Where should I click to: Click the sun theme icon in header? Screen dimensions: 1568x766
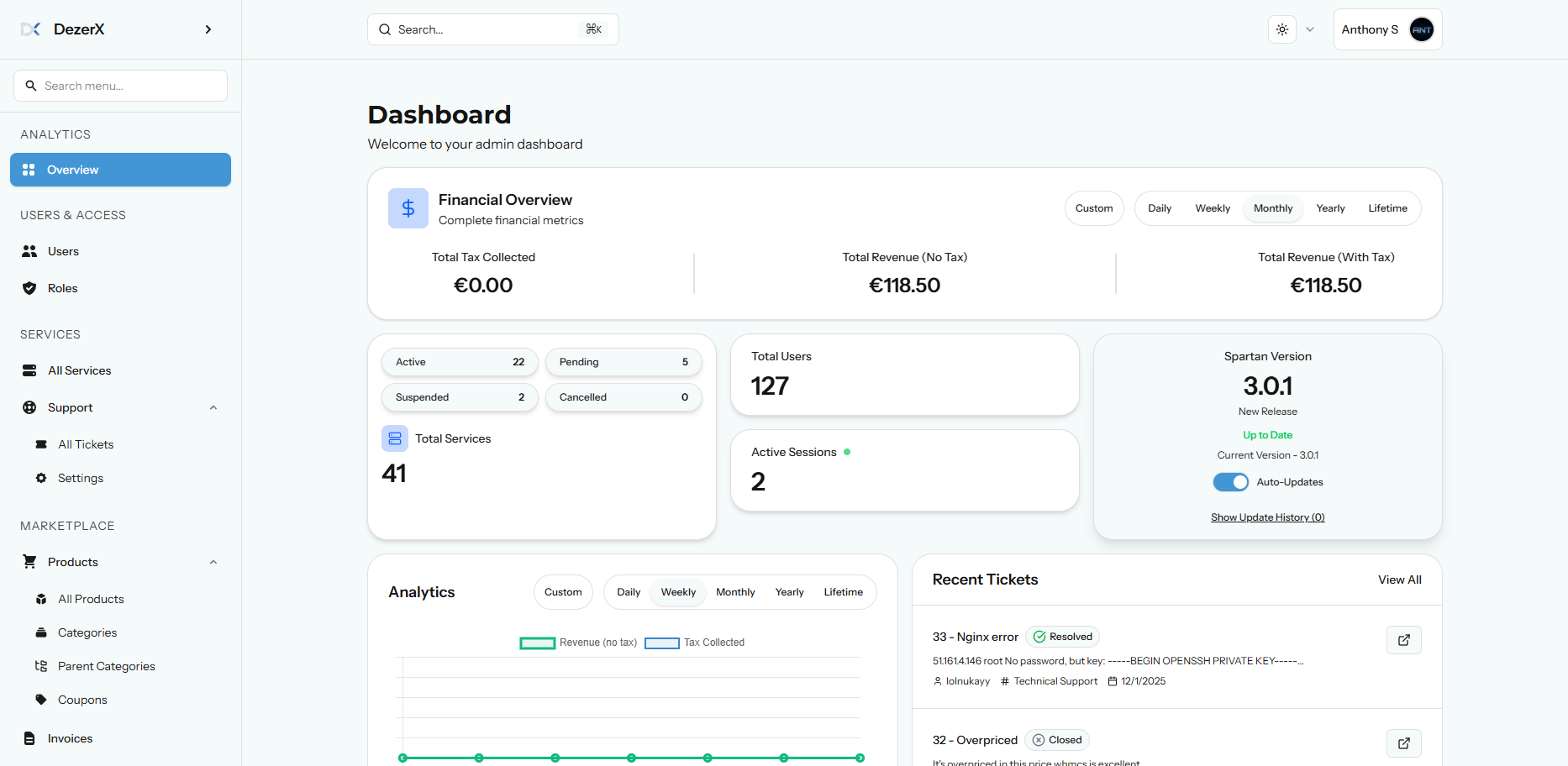click(1281, 29)
